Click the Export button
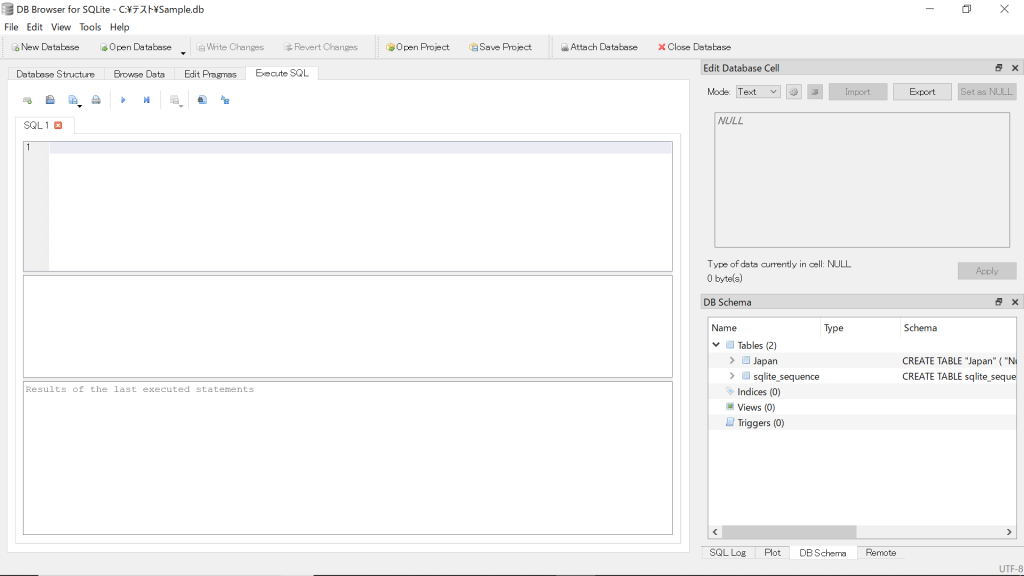The image size is (1024, 576). coord(922,92)
